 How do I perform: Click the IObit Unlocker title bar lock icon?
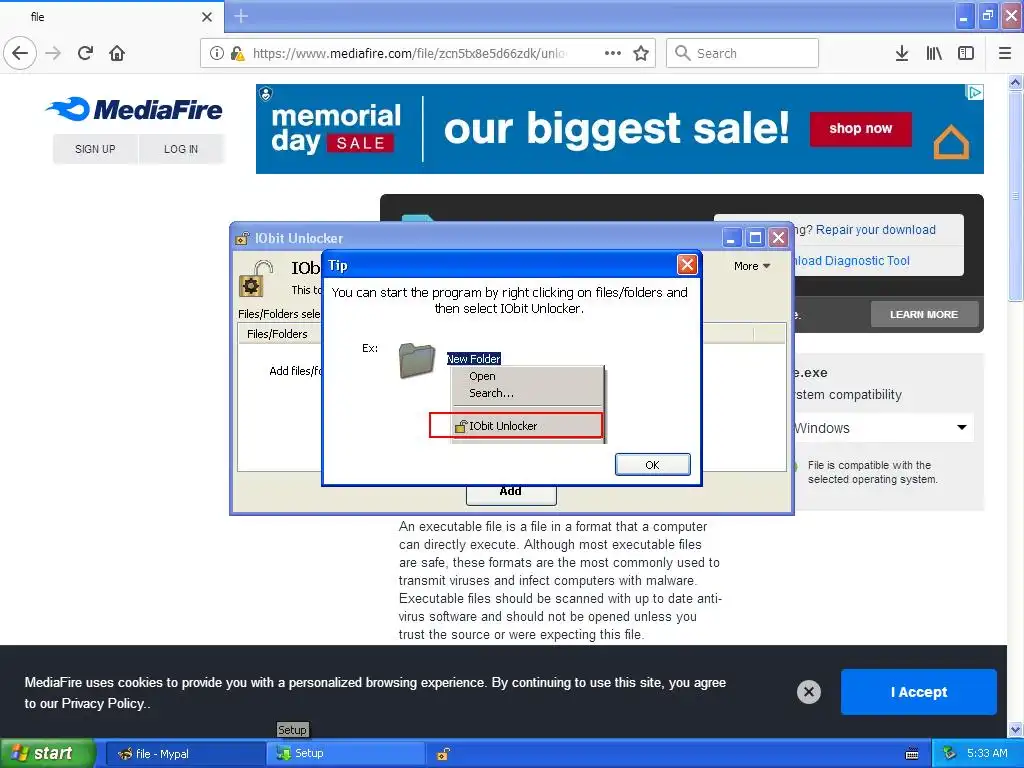pos(242,238)
